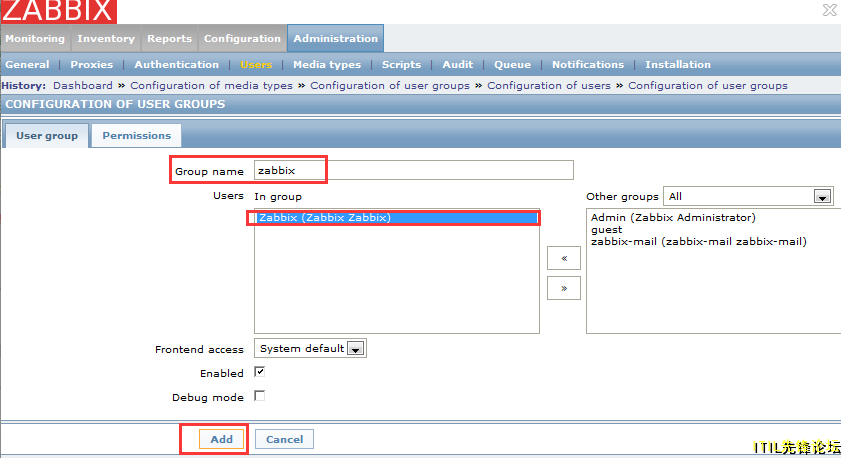
Task: Go to Media types submenu
Action: tap(327, 64)
